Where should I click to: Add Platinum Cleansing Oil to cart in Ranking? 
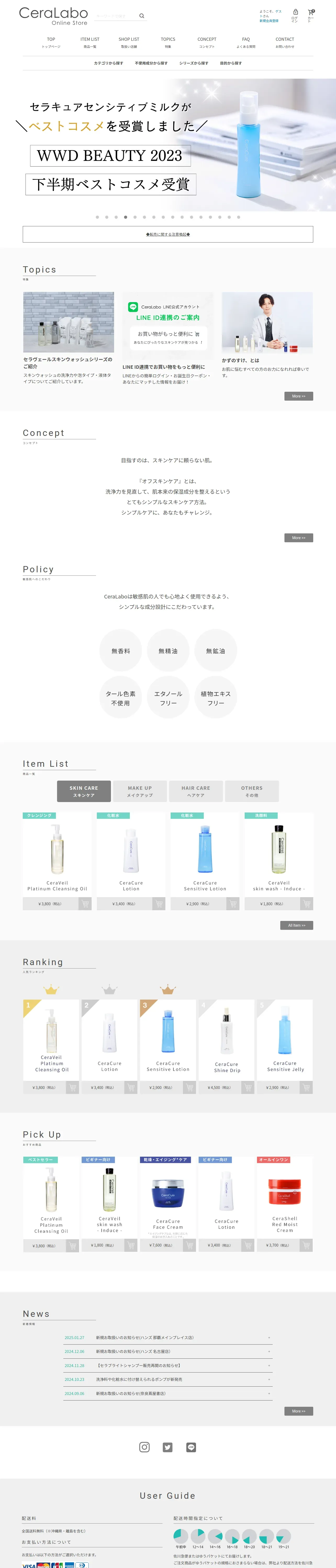tap(72, 1087)
